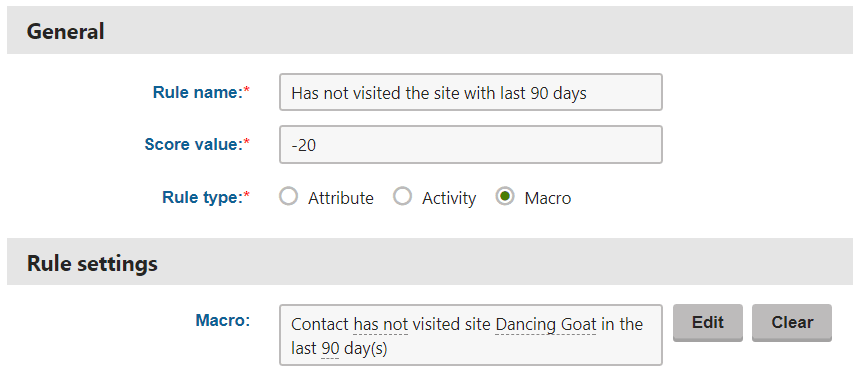Click the underlined '90' days parameter

pyautogui.click(x=330, y=348)
